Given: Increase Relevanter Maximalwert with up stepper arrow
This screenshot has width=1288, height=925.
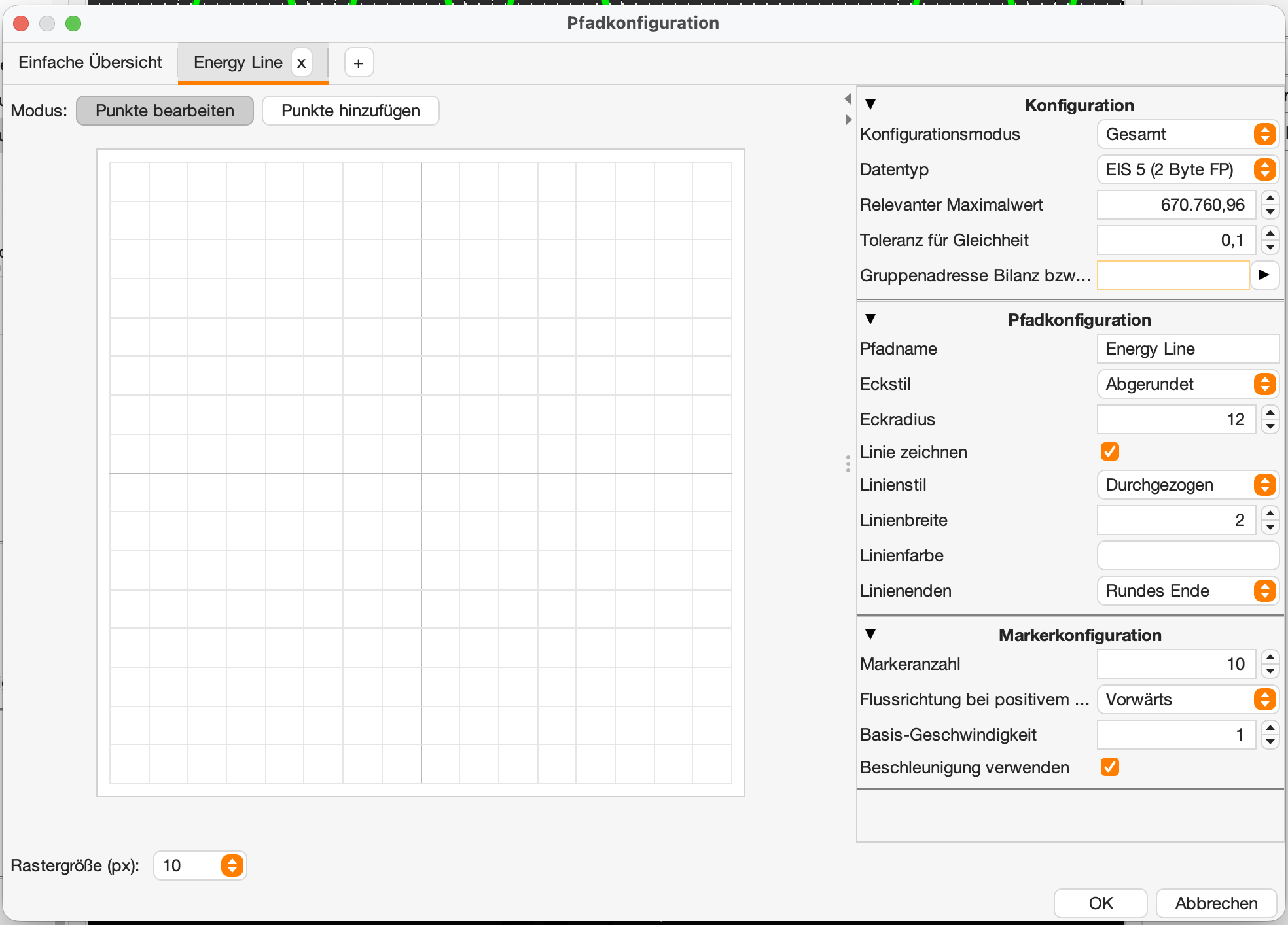Looking at the screenshot, I should [1270, 198].
